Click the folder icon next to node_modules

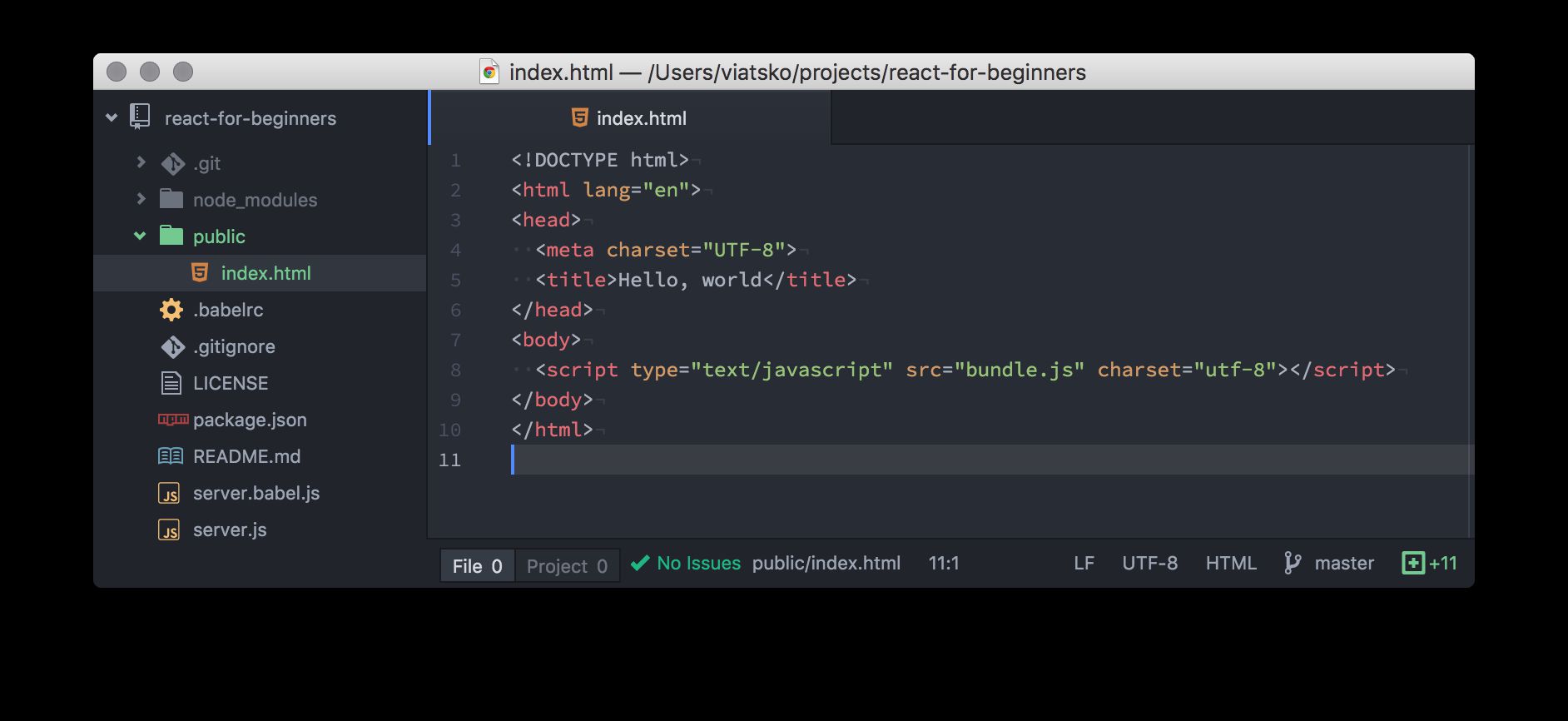171,199
